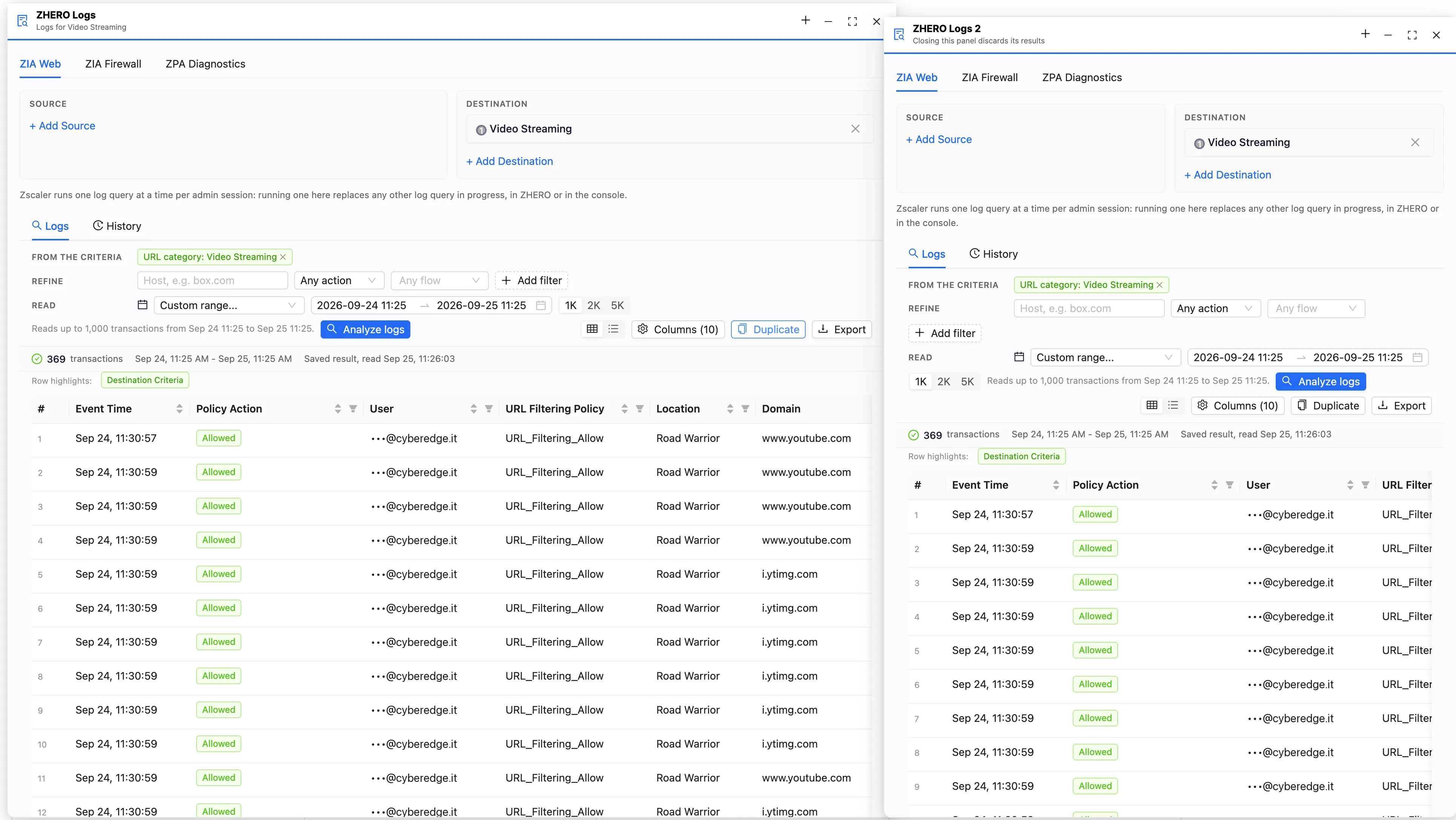Click the plus icon in ZHERO Logs titlebar
Screen dimensions: 1456x820
pyautogui.click(x=805, y=21)
